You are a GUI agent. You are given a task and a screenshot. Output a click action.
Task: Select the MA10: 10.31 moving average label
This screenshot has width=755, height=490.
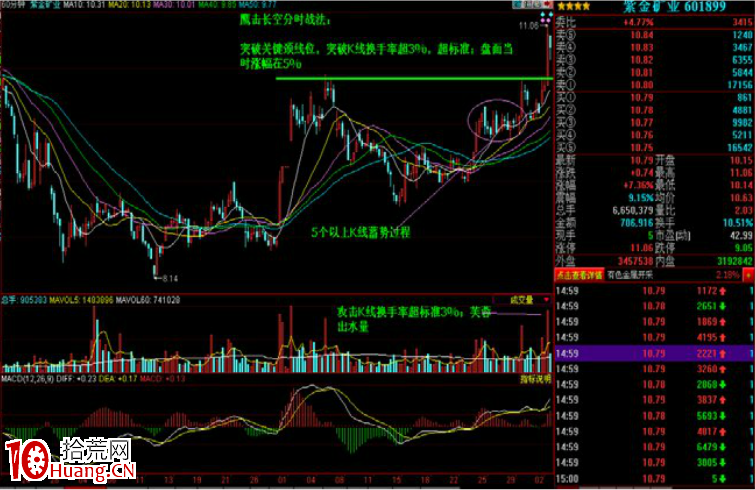[84, 4]
